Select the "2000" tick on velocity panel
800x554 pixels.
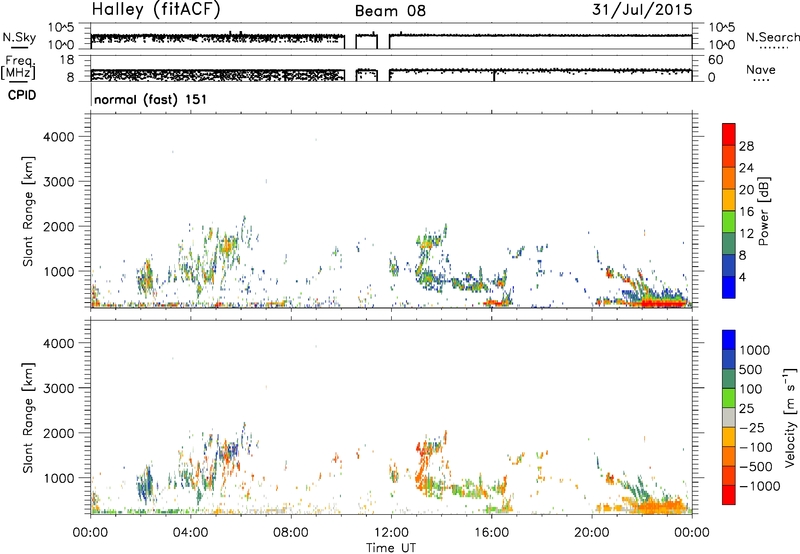click(x=59, y=433)
